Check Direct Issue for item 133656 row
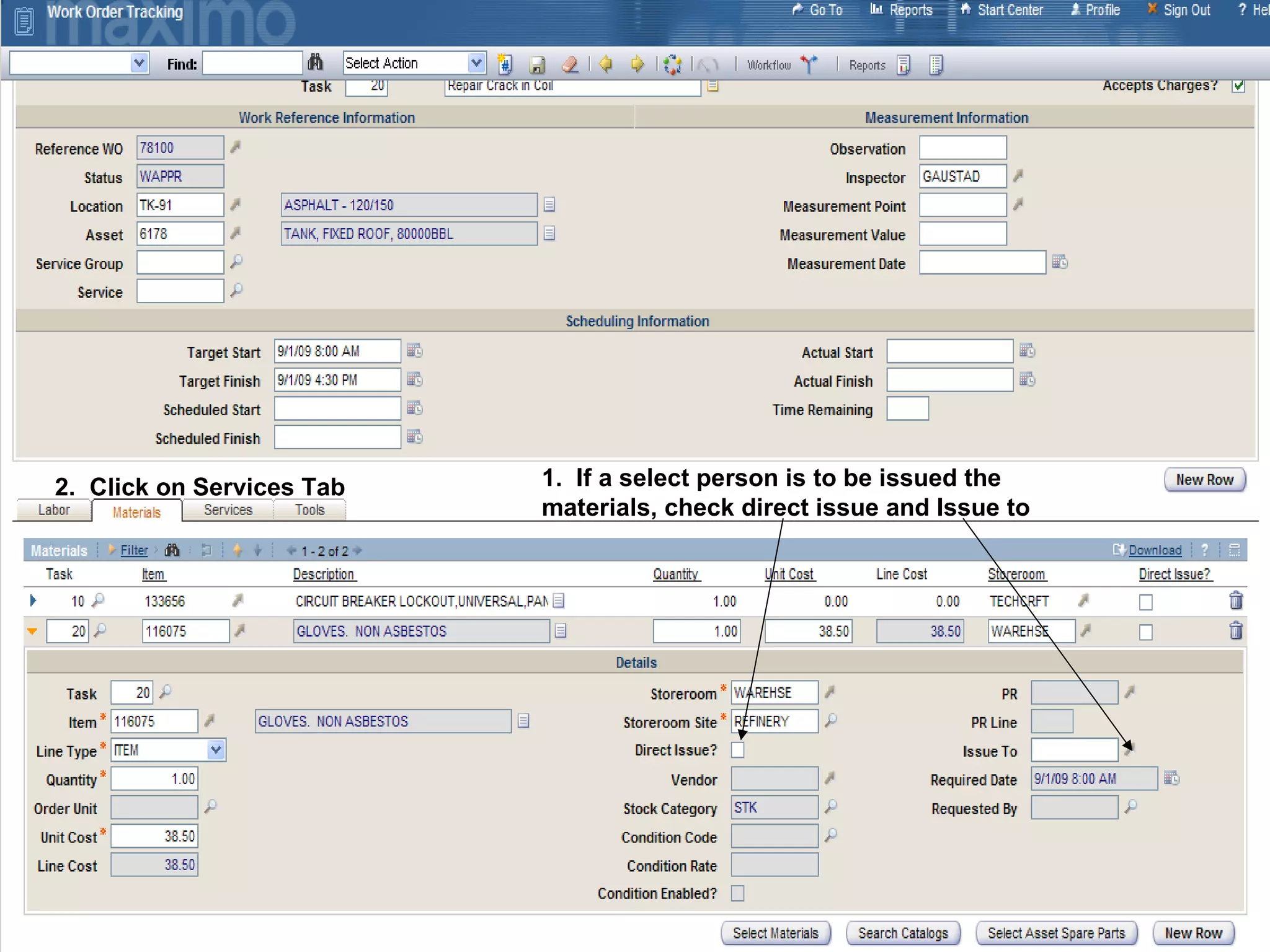This screenshot has height=952, width=1270. (x=1146, y=602)
